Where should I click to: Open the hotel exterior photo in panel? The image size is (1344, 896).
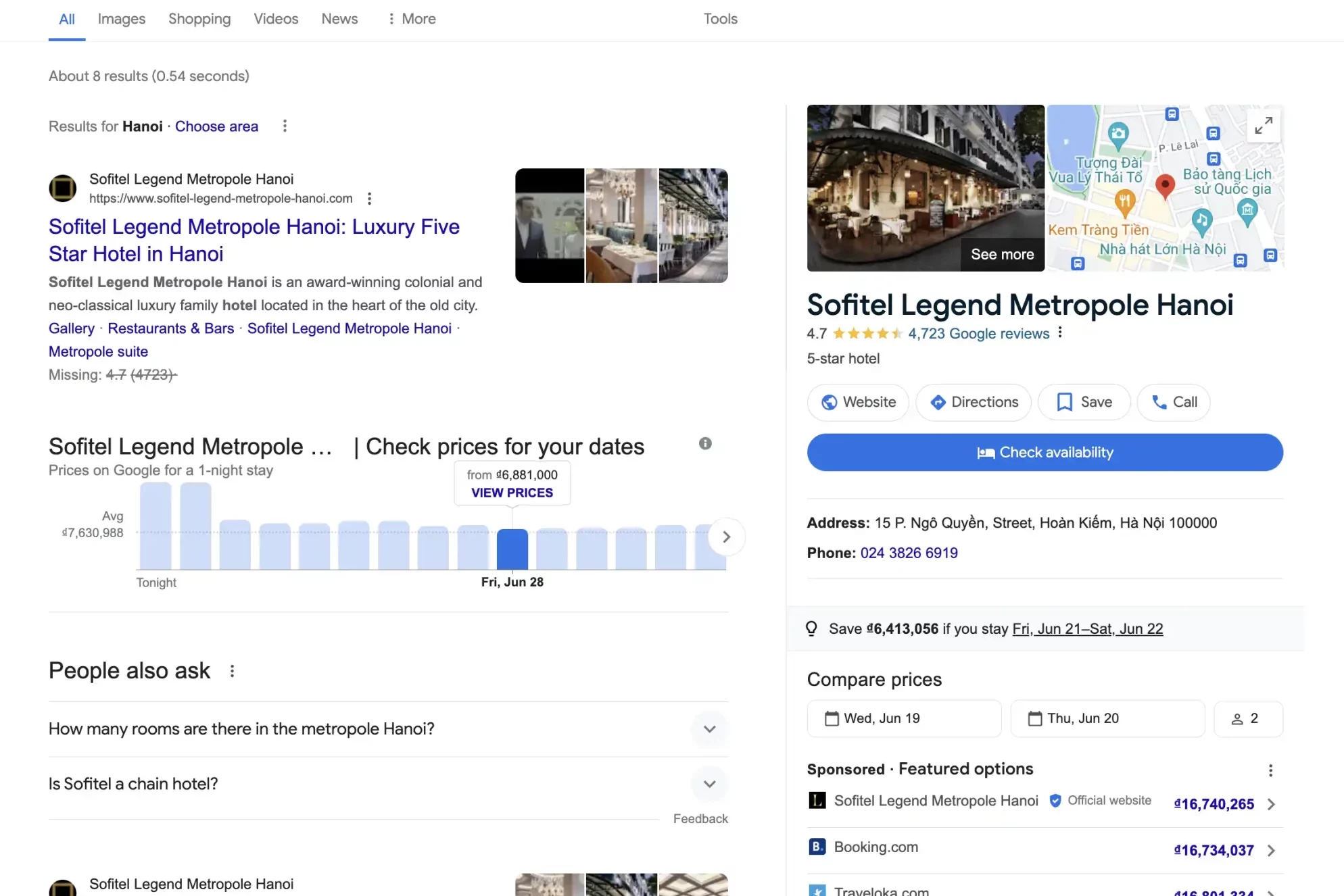[x=926, y=188]
